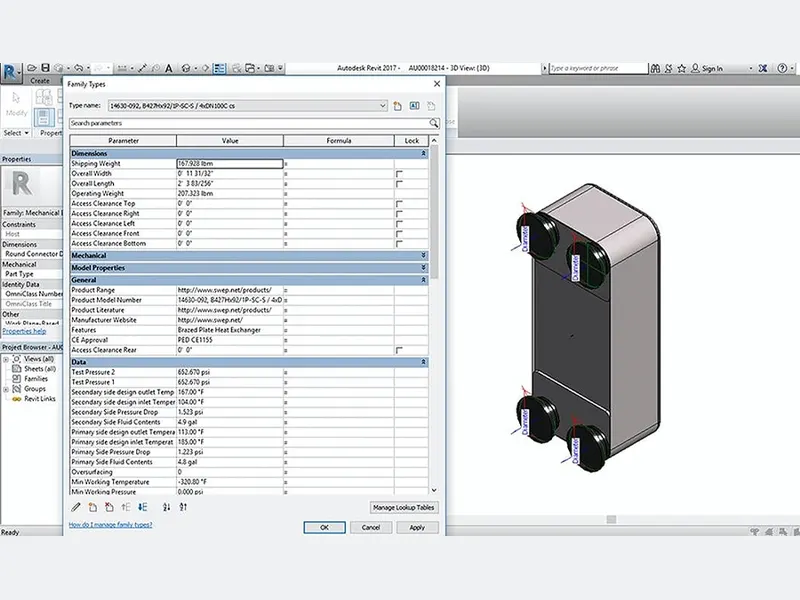Click the Sort Descending parameters icon
The image size is (800, 600).
(x=183, y=507)
